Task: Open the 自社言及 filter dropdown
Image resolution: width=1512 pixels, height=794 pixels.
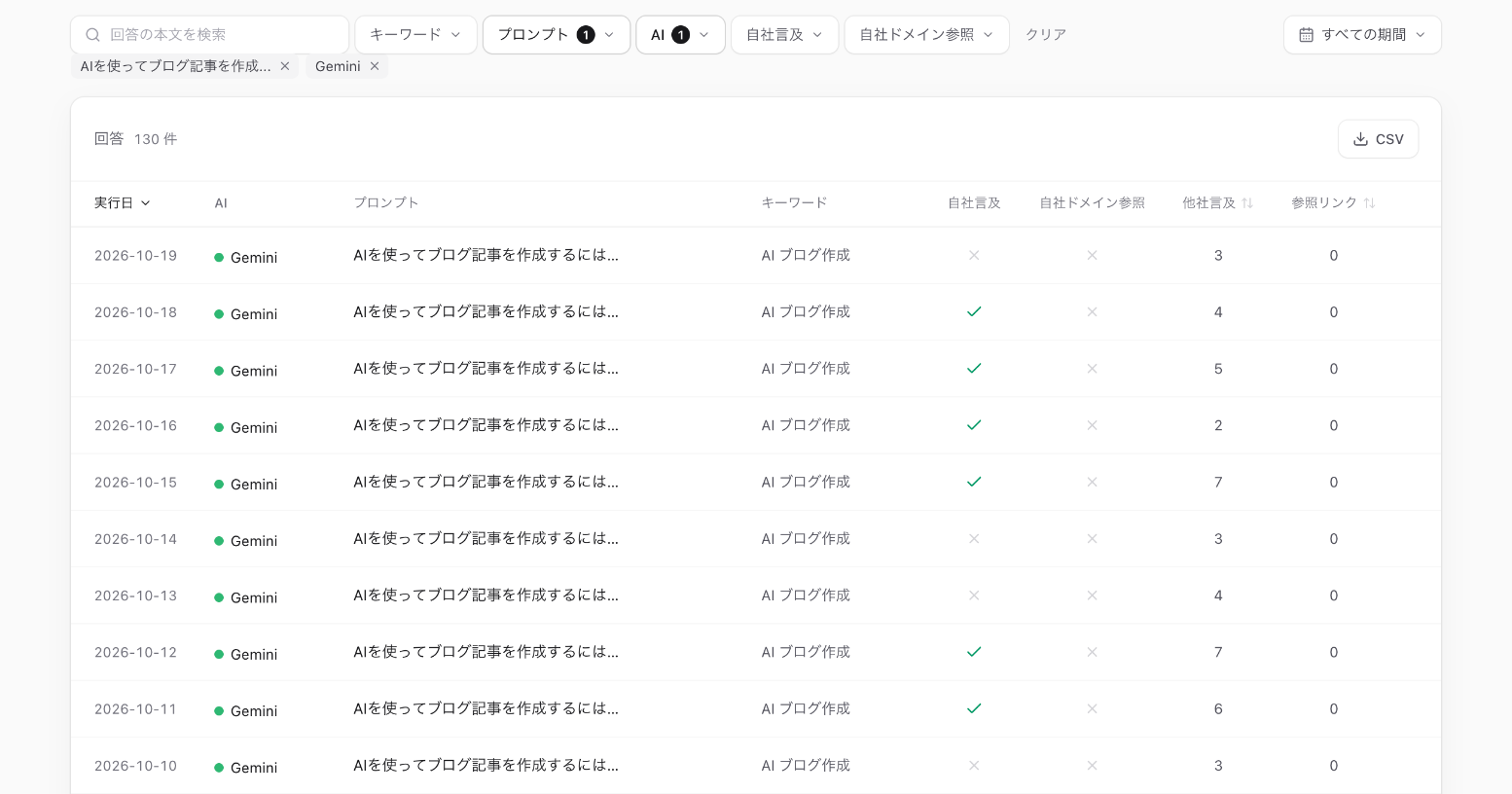Action: [784, 35]
